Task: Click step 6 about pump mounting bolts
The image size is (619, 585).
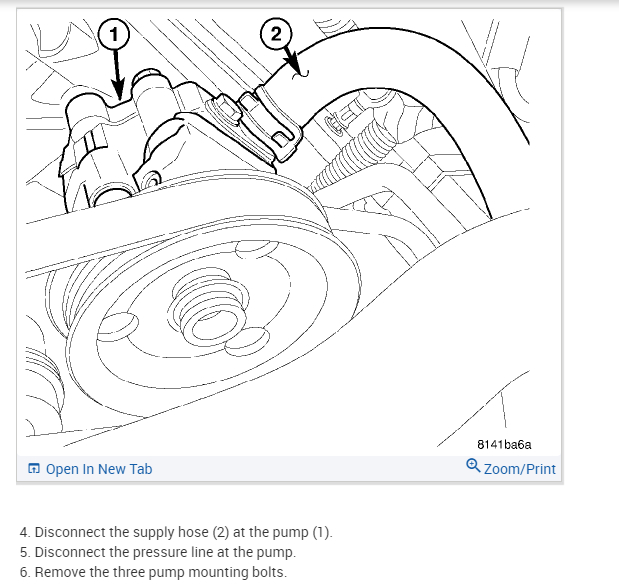Action: 153,572
